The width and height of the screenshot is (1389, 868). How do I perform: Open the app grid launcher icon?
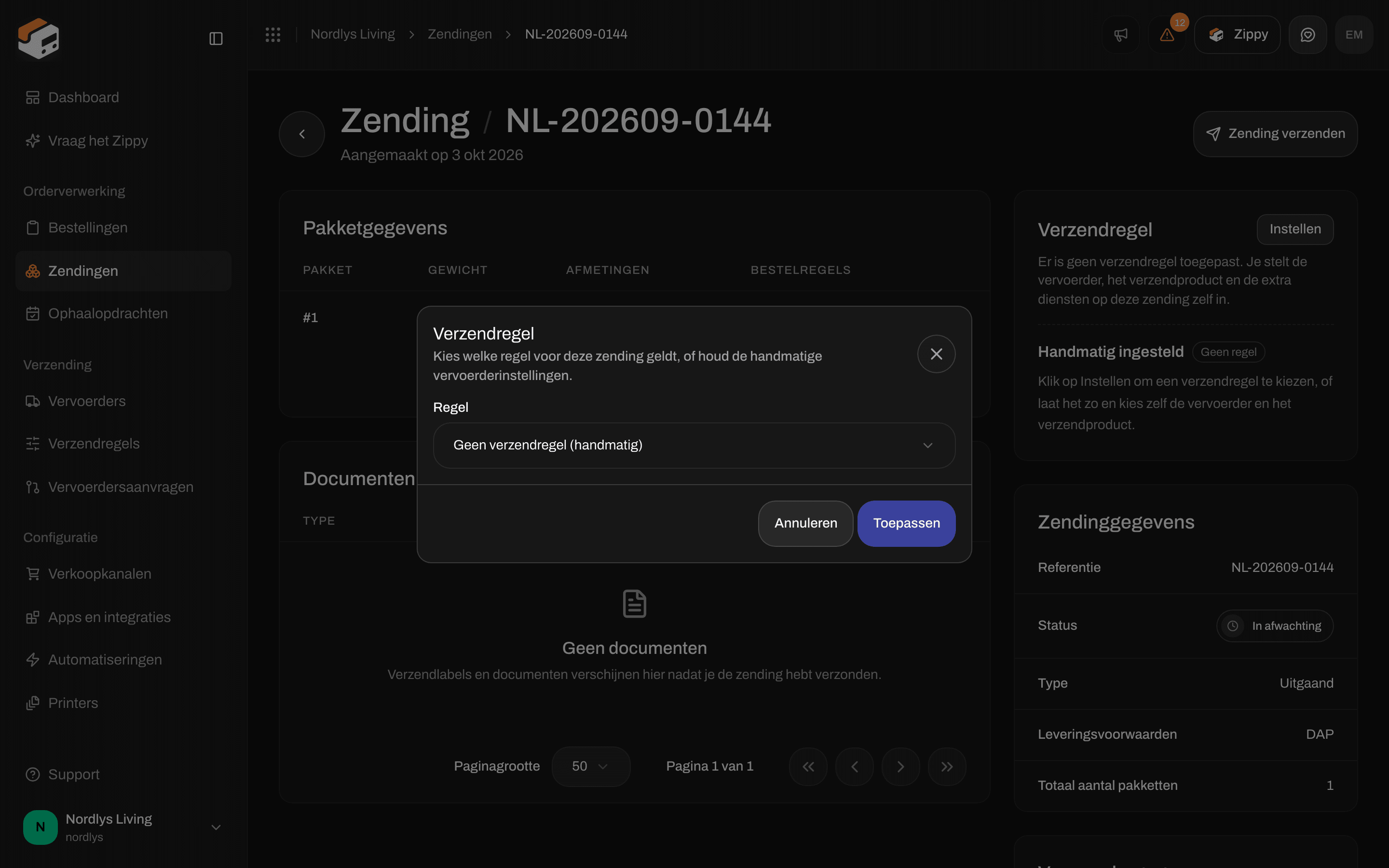click(x=272, y=34)
